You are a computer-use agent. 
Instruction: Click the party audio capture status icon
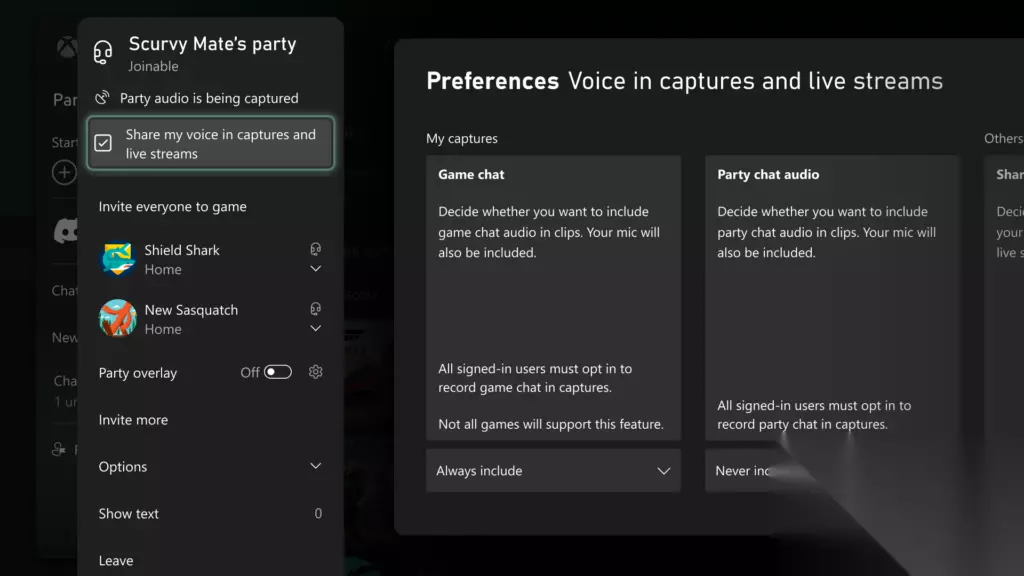tap(102, 97)
